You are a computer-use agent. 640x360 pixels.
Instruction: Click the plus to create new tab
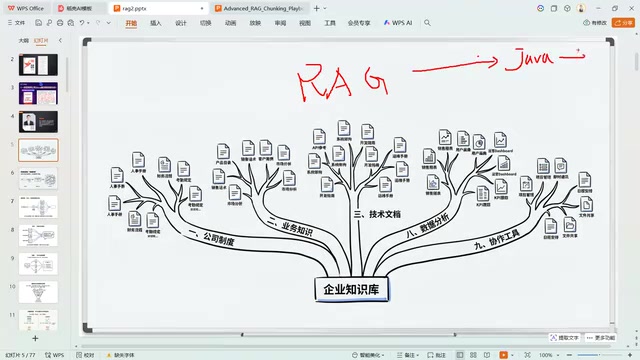(x=316, y=8)
